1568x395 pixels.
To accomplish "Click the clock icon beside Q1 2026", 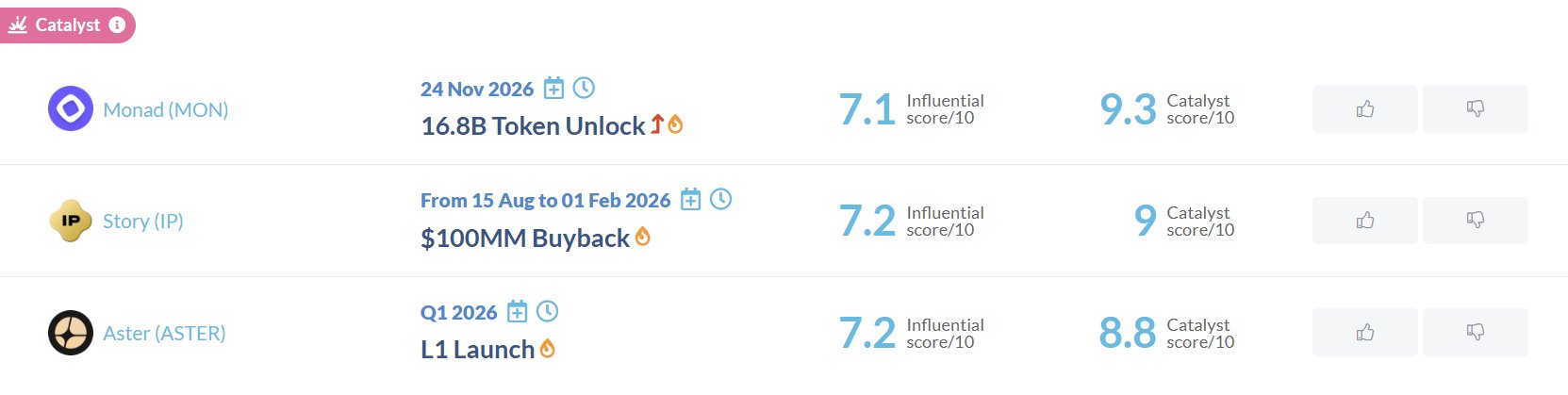I will pos(548,311).
